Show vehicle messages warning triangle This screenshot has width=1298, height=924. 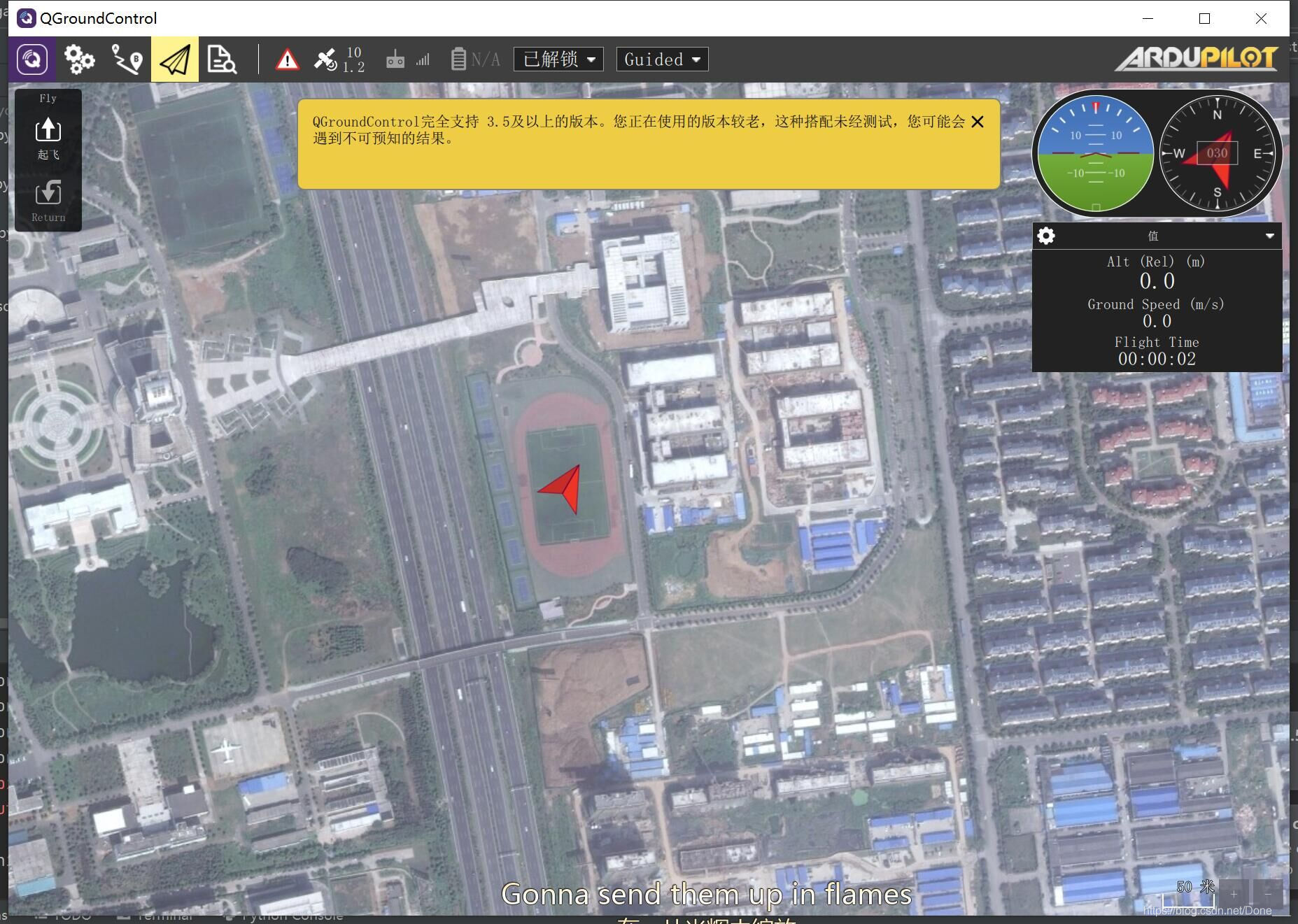(287, 60)
